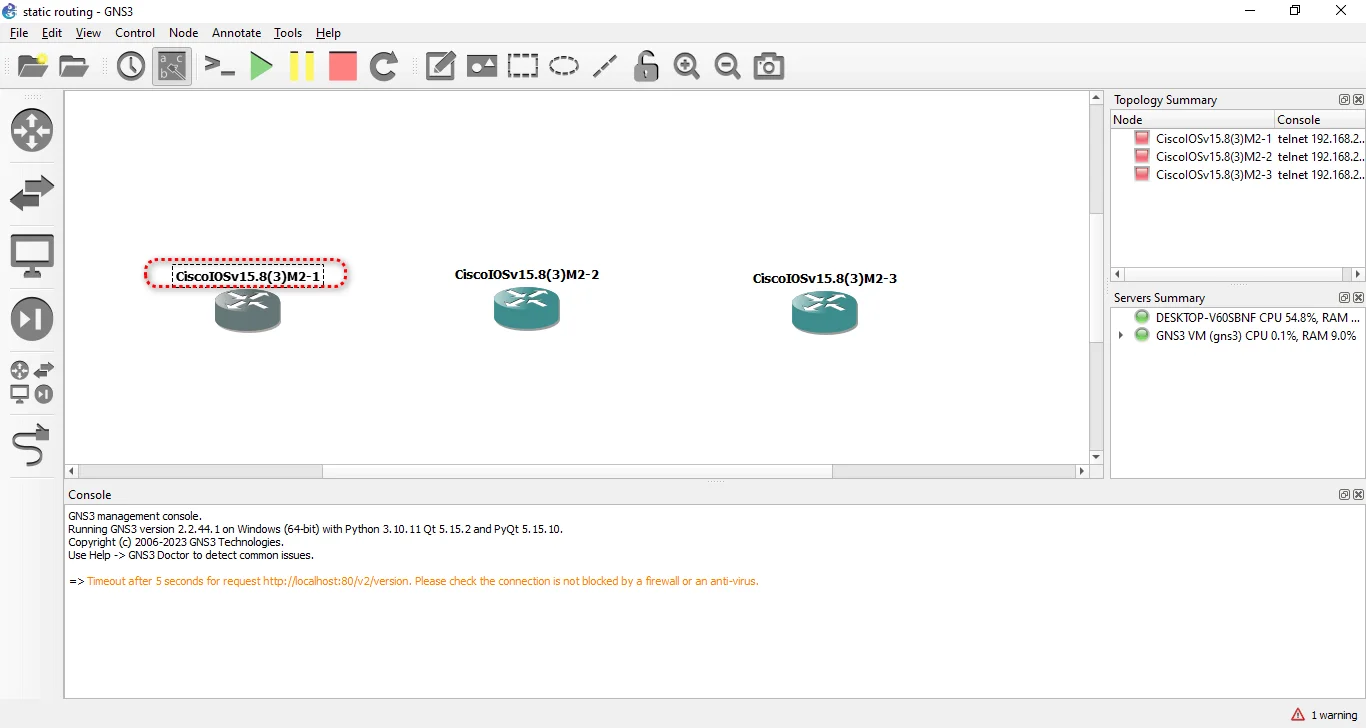The image size is (1366, 728).
Task: Select CiscoIOSv15.8(3)M2-3 in Topology Summary
Action: click(x=1213, y=175)
